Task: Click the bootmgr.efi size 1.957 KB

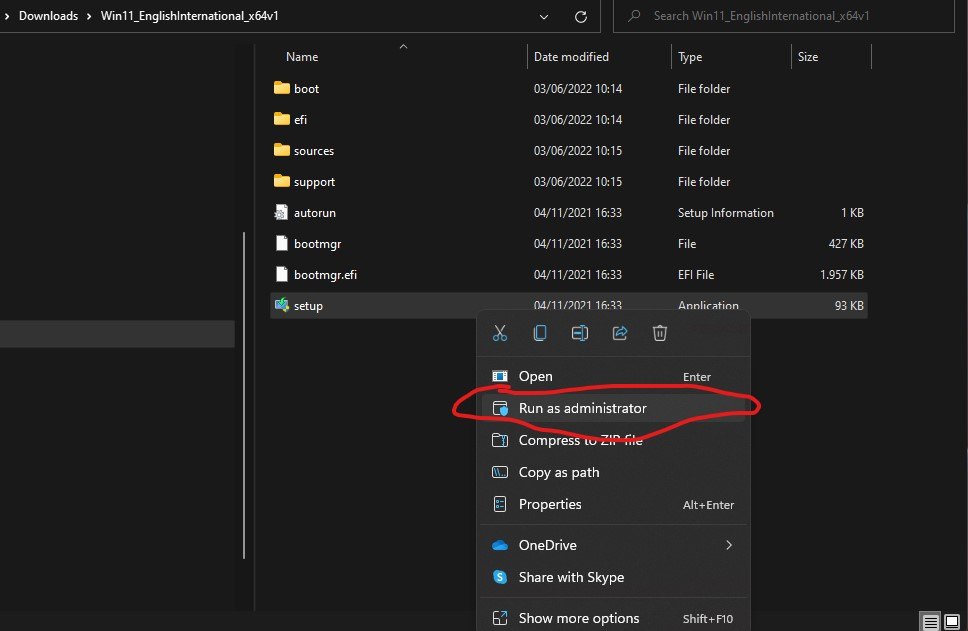Action: click(841, 275)
